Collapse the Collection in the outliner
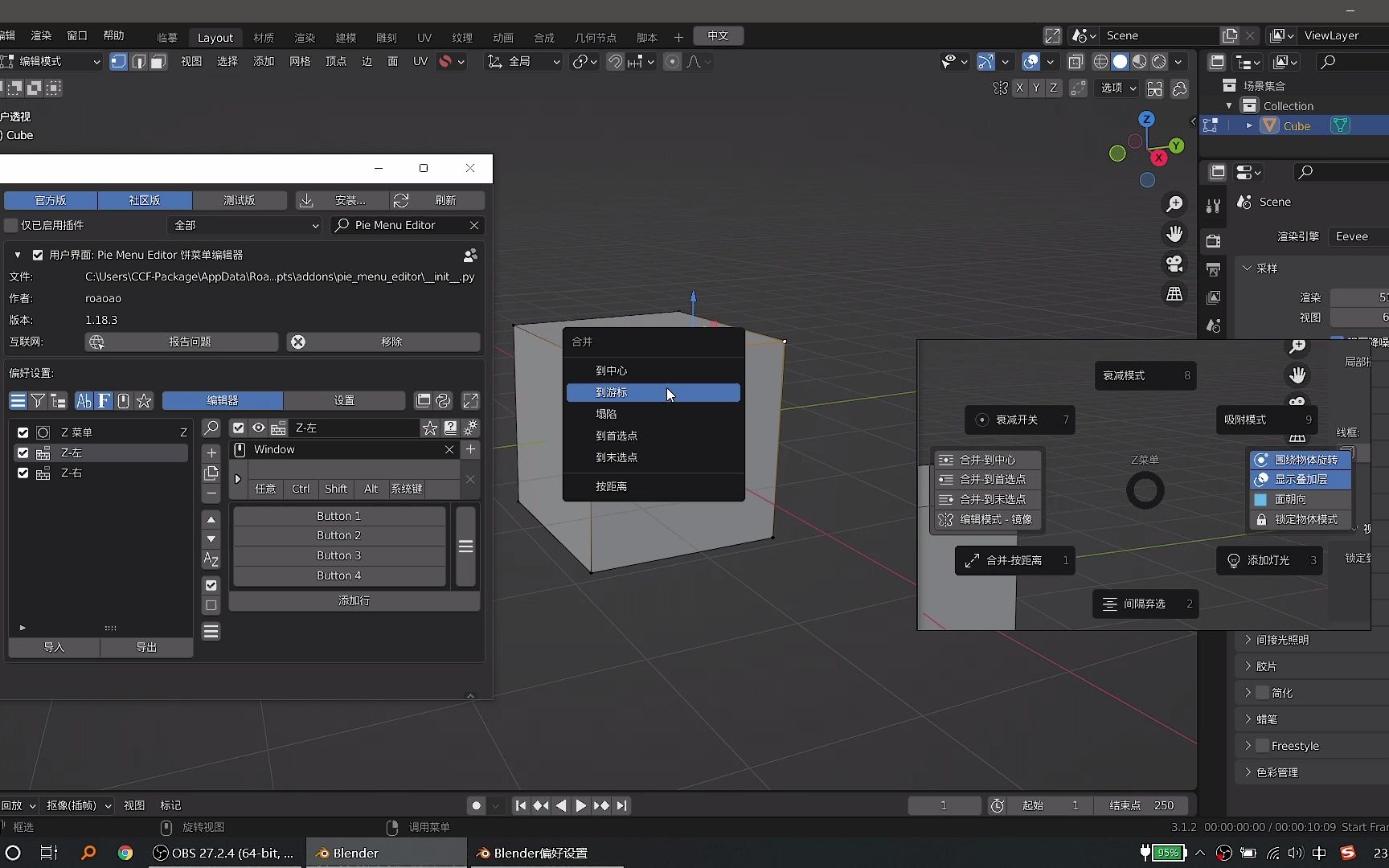 pyautogui.click(x=1230, y=105)
